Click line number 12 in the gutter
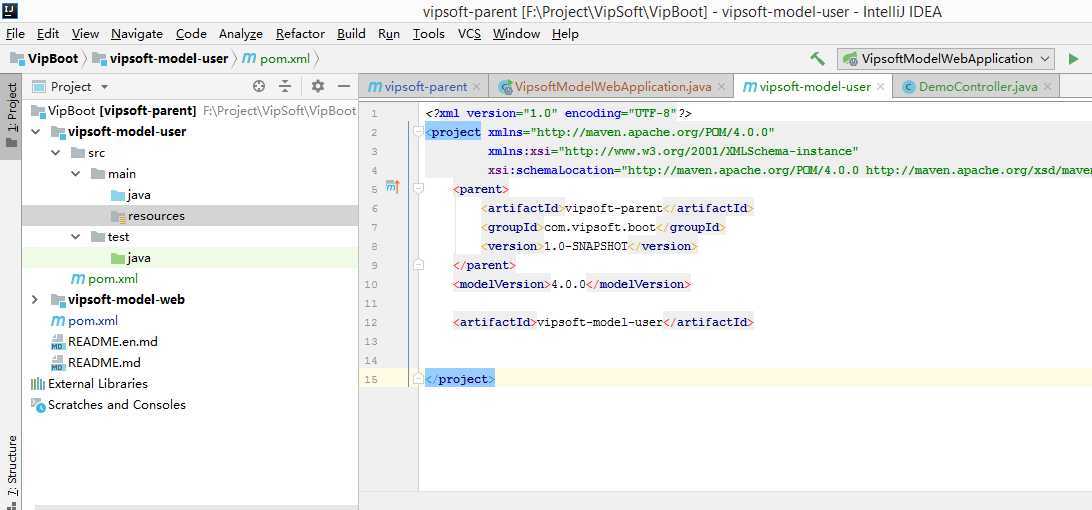Image resolution: width=1092 pixels, height=510 pixels. point(370,323)
